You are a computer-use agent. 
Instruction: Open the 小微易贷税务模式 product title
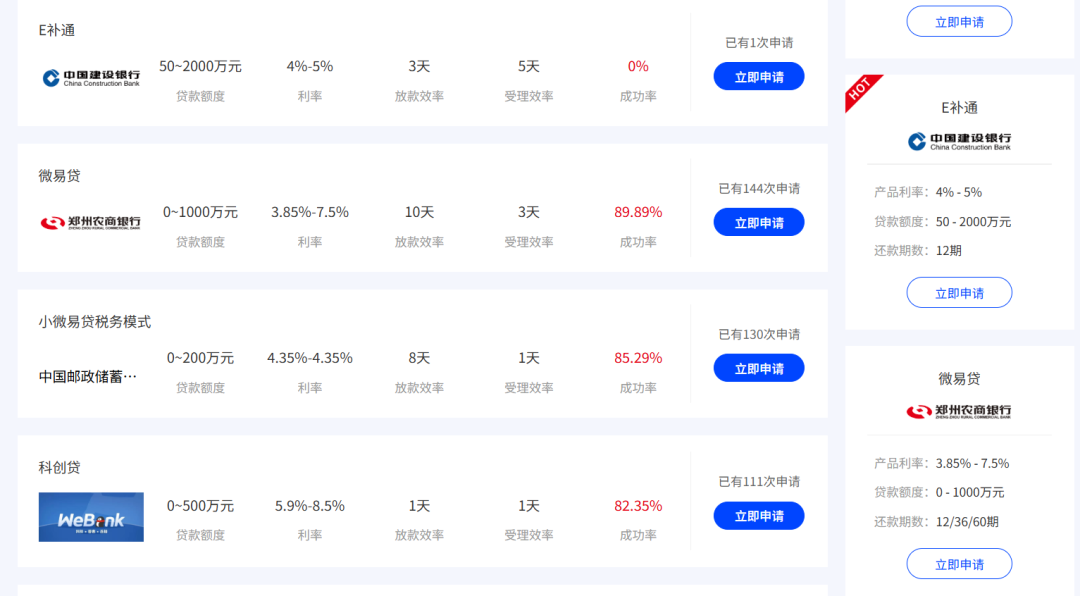point(95,322)
